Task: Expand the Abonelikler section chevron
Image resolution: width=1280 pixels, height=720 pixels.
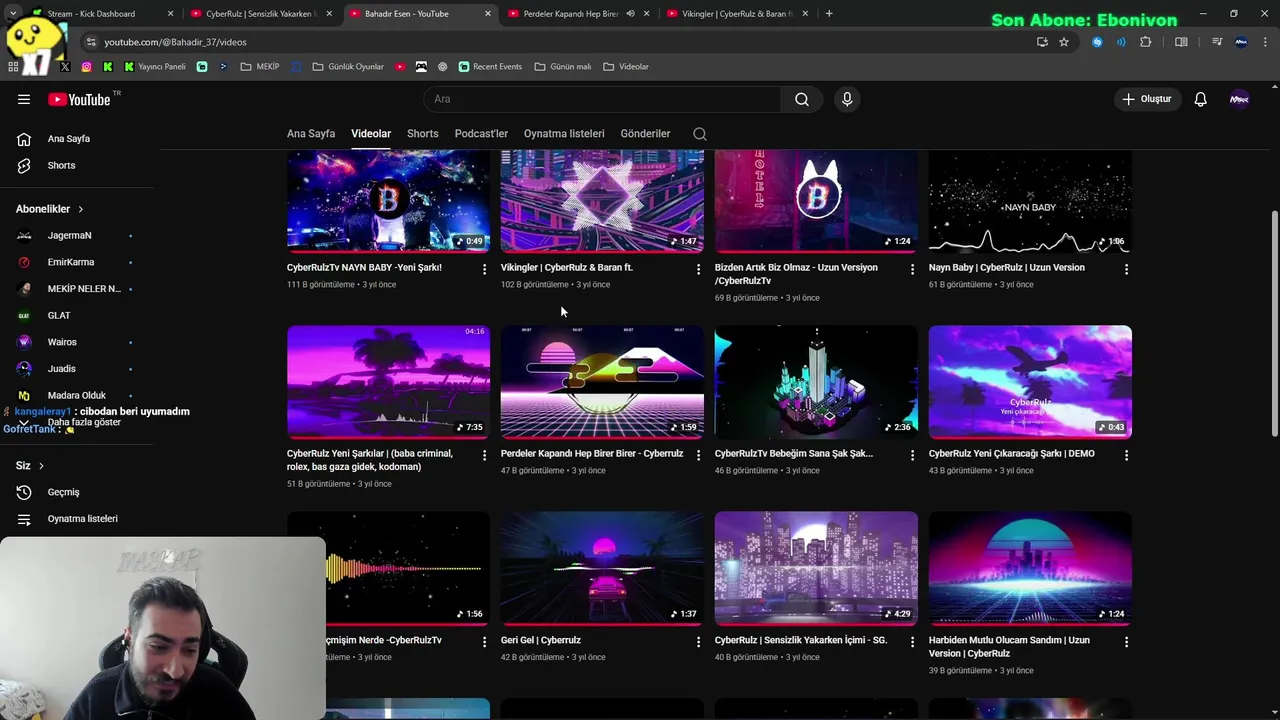Action: (x=80, y=209)
